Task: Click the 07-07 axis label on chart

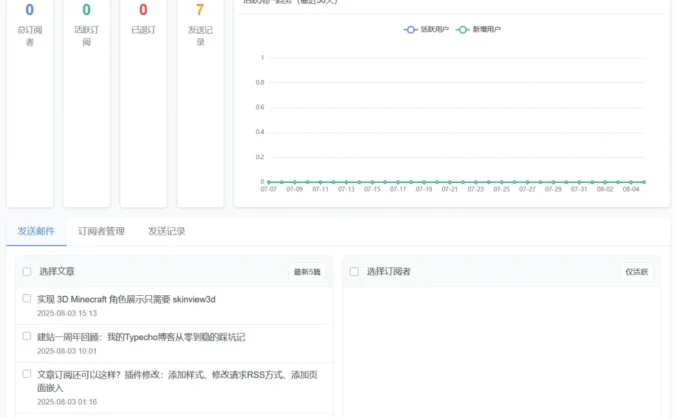Action: tap(269, 189)
